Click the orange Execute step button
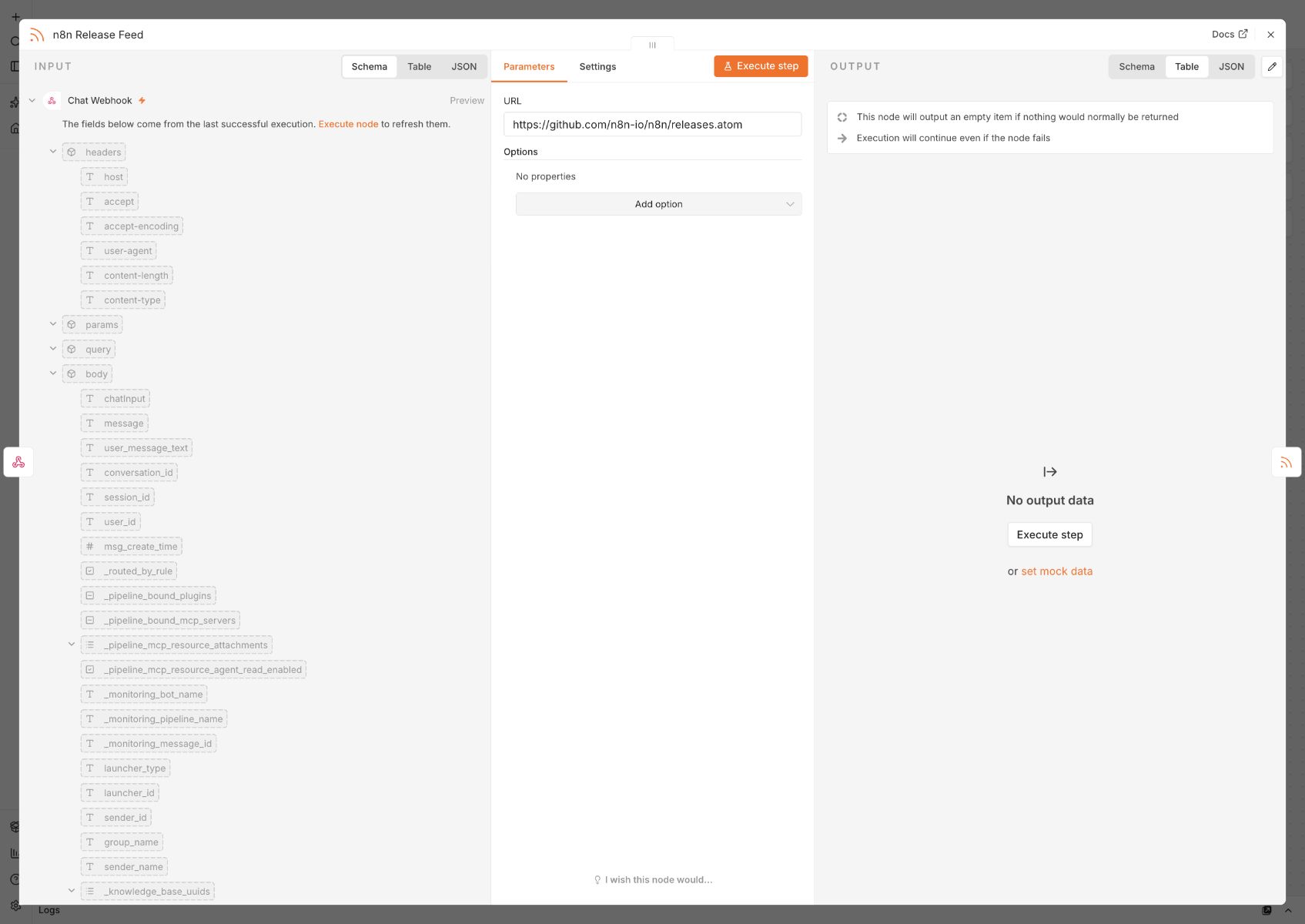Viewport: 1305px width, 924px height. point(761,66)
